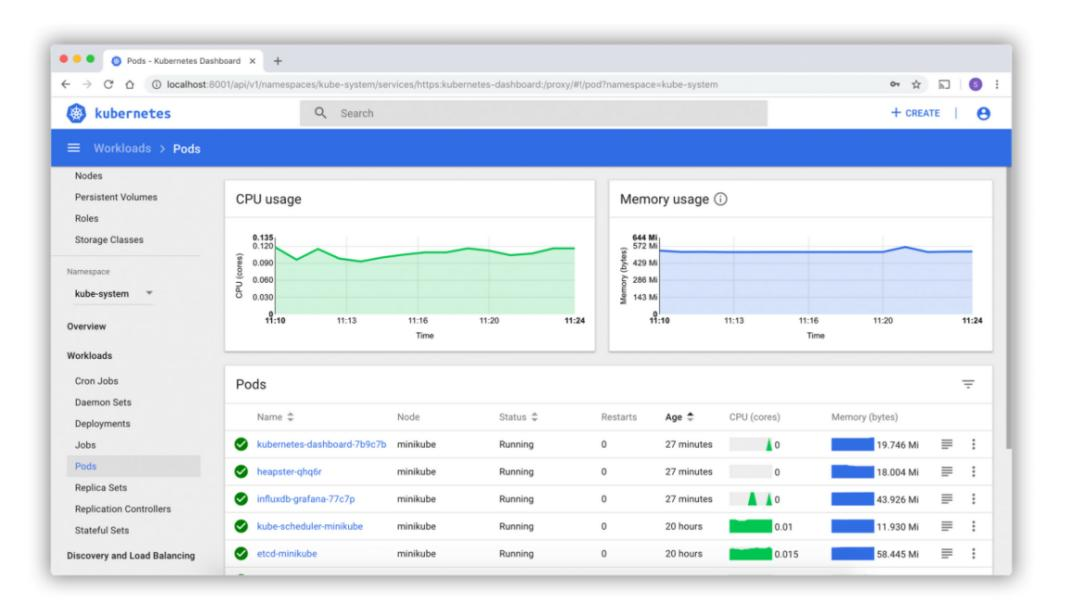Viewport: 1072px width, 615px height.
Task: Close the Pods - Kubernetes Dashboard tab
Action: point(252,61)
